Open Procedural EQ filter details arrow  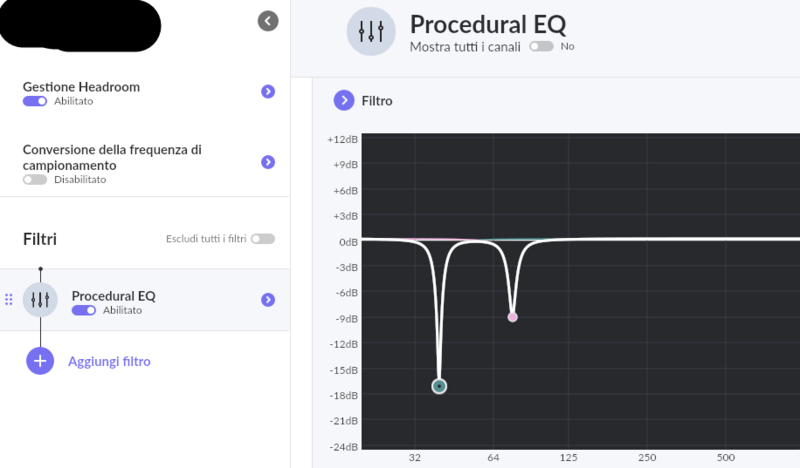coord(268,300)
